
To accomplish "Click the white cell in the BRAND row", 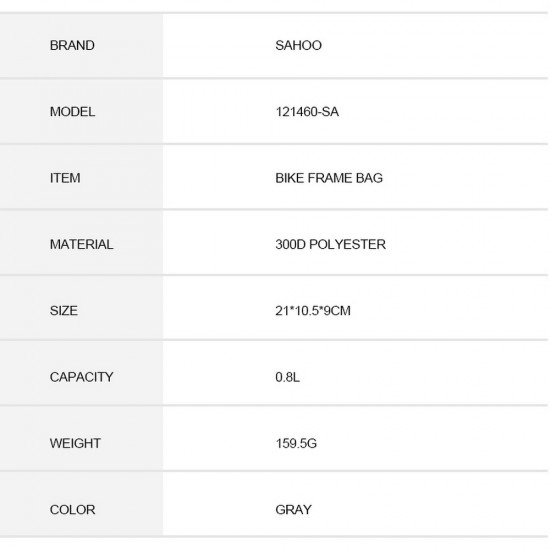I will click(x=355, y=46).
